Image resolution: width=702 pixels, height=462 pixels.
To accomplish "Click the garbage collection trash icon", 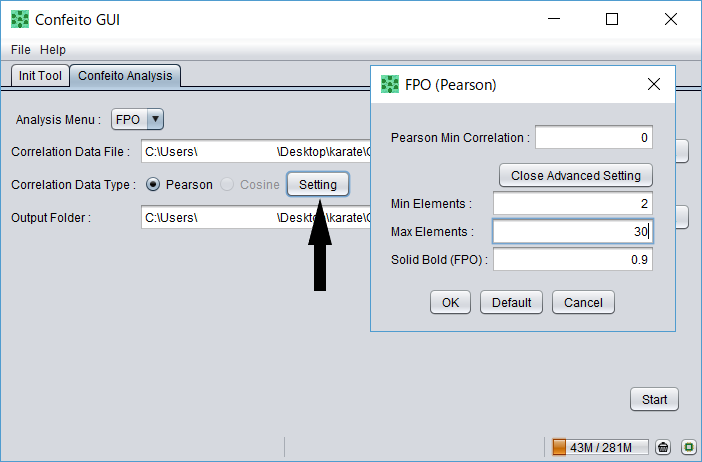I will pos(663,447).
